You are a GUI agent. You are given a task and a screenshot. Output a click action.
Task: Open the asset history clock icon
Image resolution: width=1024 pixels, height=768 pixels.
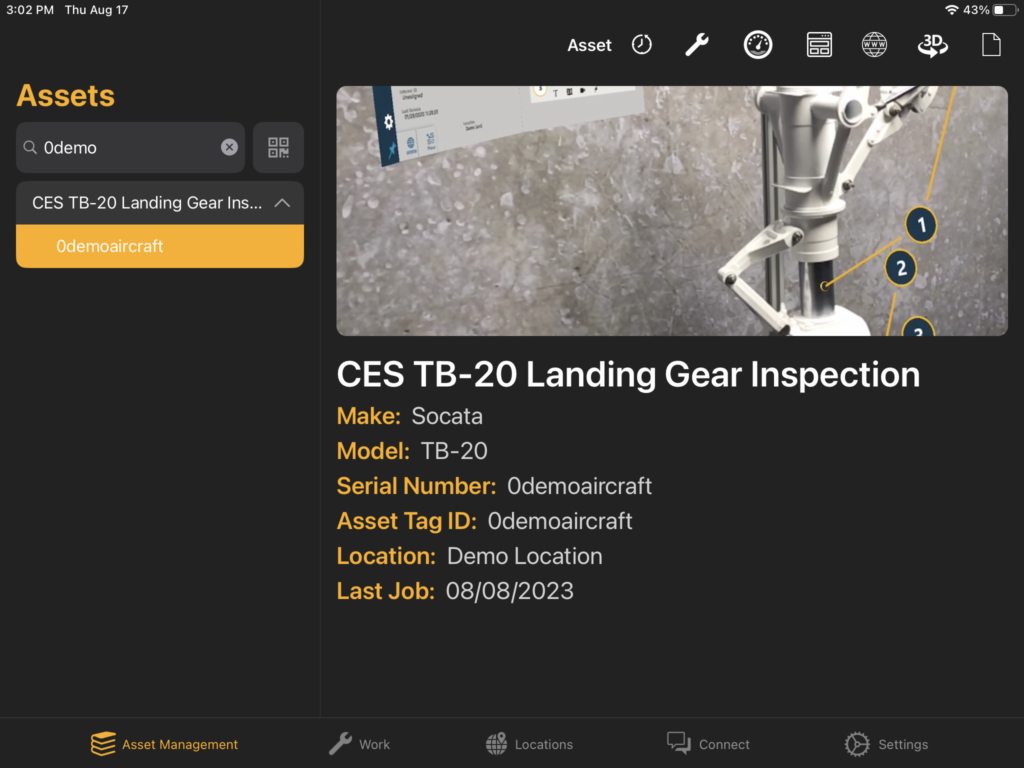[x=641, y=45]
